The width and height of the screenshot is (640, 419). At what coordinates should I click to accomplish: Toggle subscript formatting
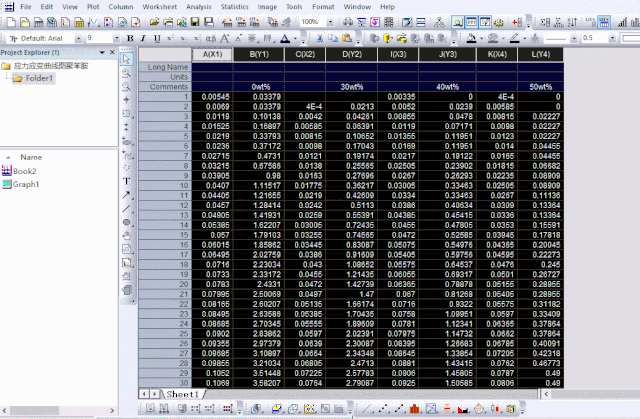184,38
